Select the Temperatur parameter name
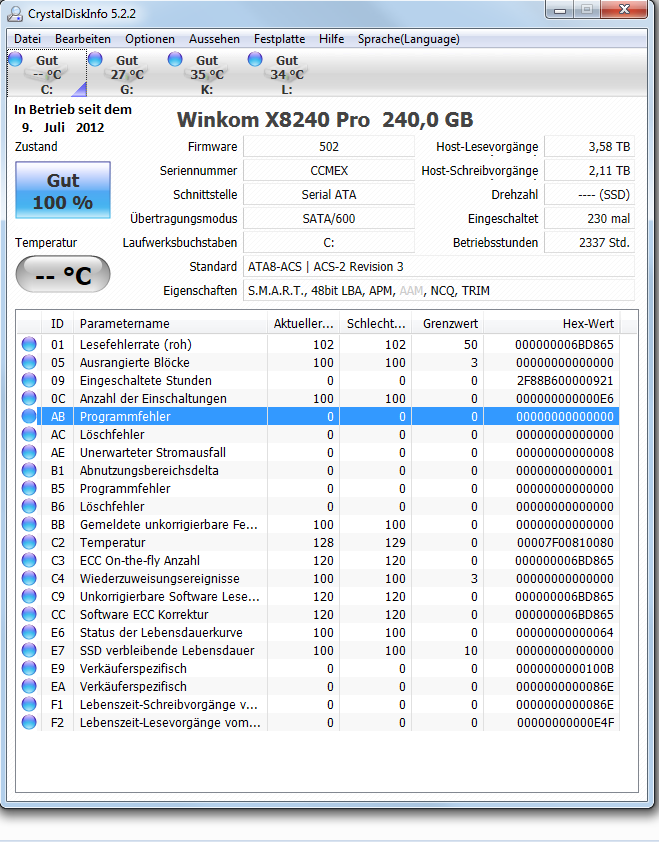Viewport: 660px width, 842px height. [x=112, y=542]
